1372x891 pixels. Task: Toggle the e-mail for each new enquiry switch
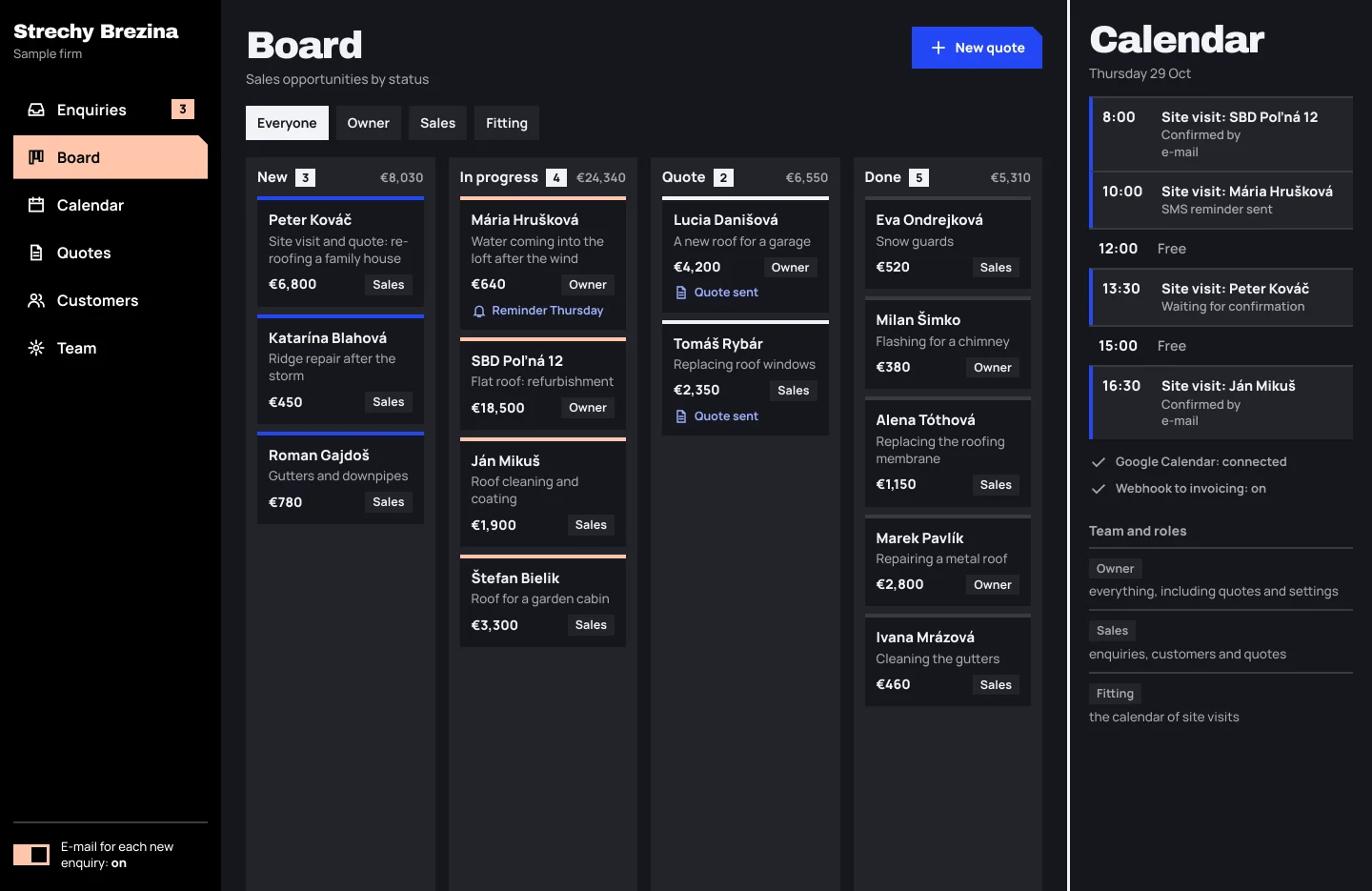click(31, 855)
